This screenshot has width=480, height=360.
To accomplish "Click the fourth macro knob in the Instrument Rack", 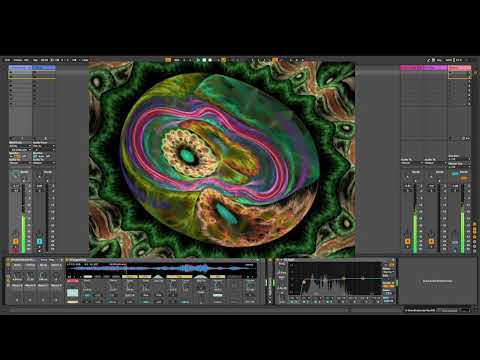I will tap(56, 276).
